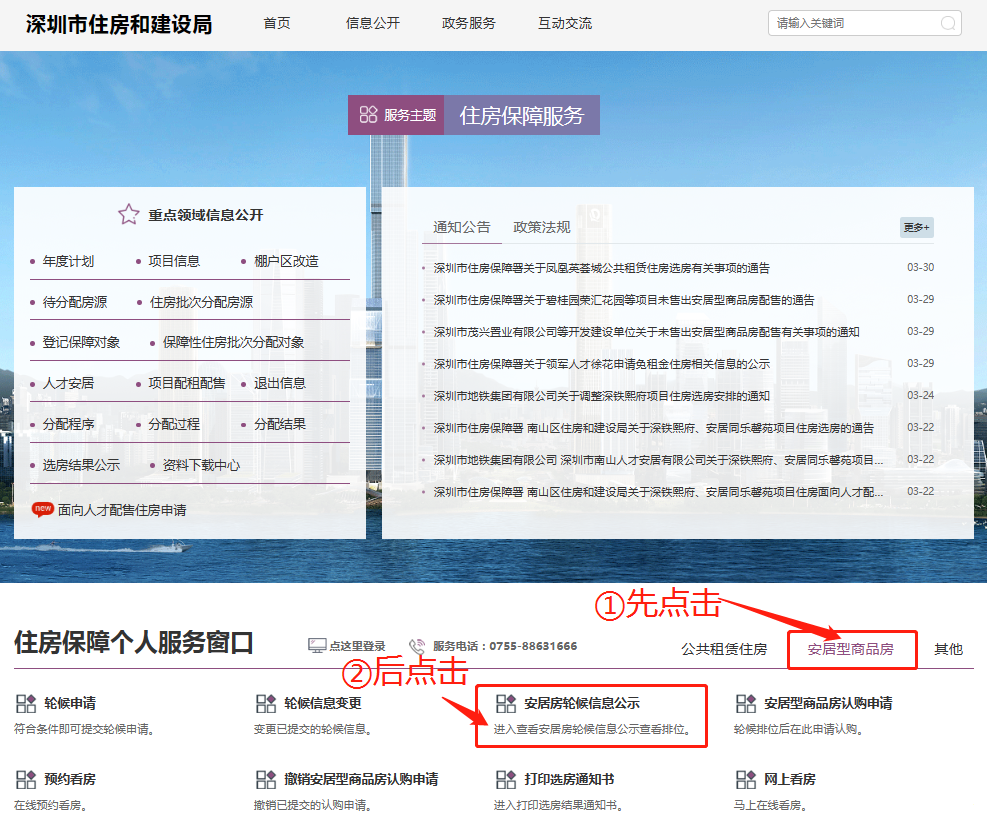This screenshot has height=833, width=987.
Task: Open the 网上看房 service link
Action: [790, 779]
